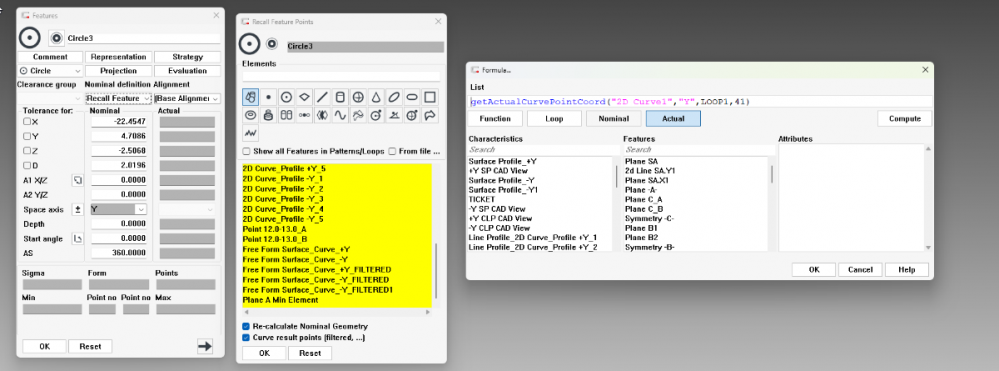Click the formula expression input field
This screenshot has height=371, width=999.
pos(701,101)
